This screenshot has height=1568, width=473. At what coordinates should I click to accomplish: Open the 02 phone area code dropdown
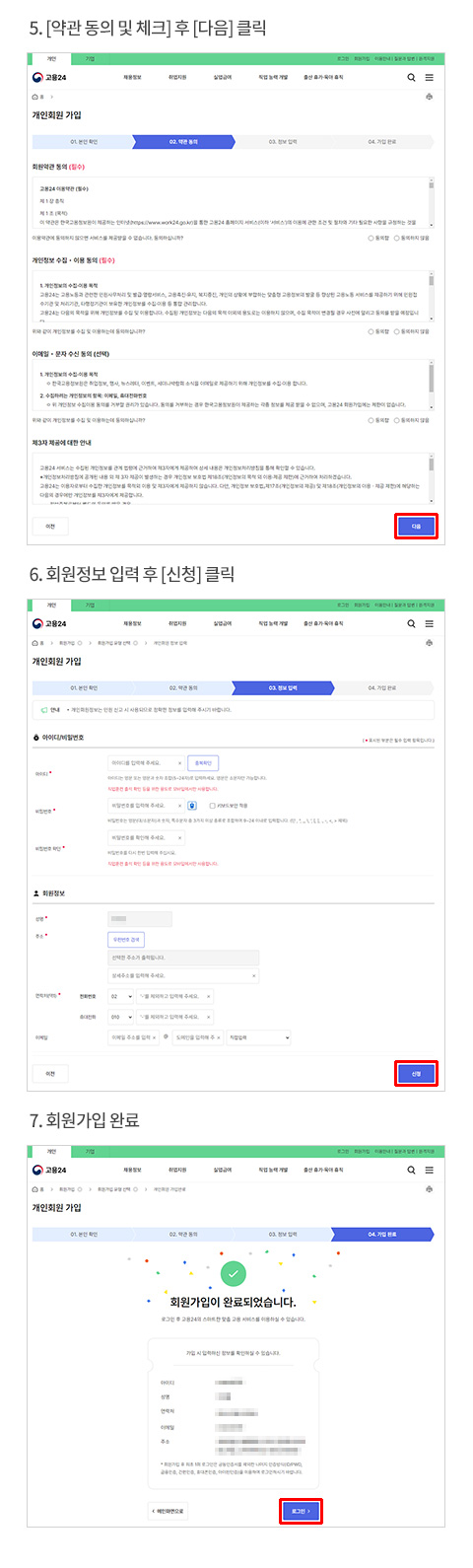[121, 996]
